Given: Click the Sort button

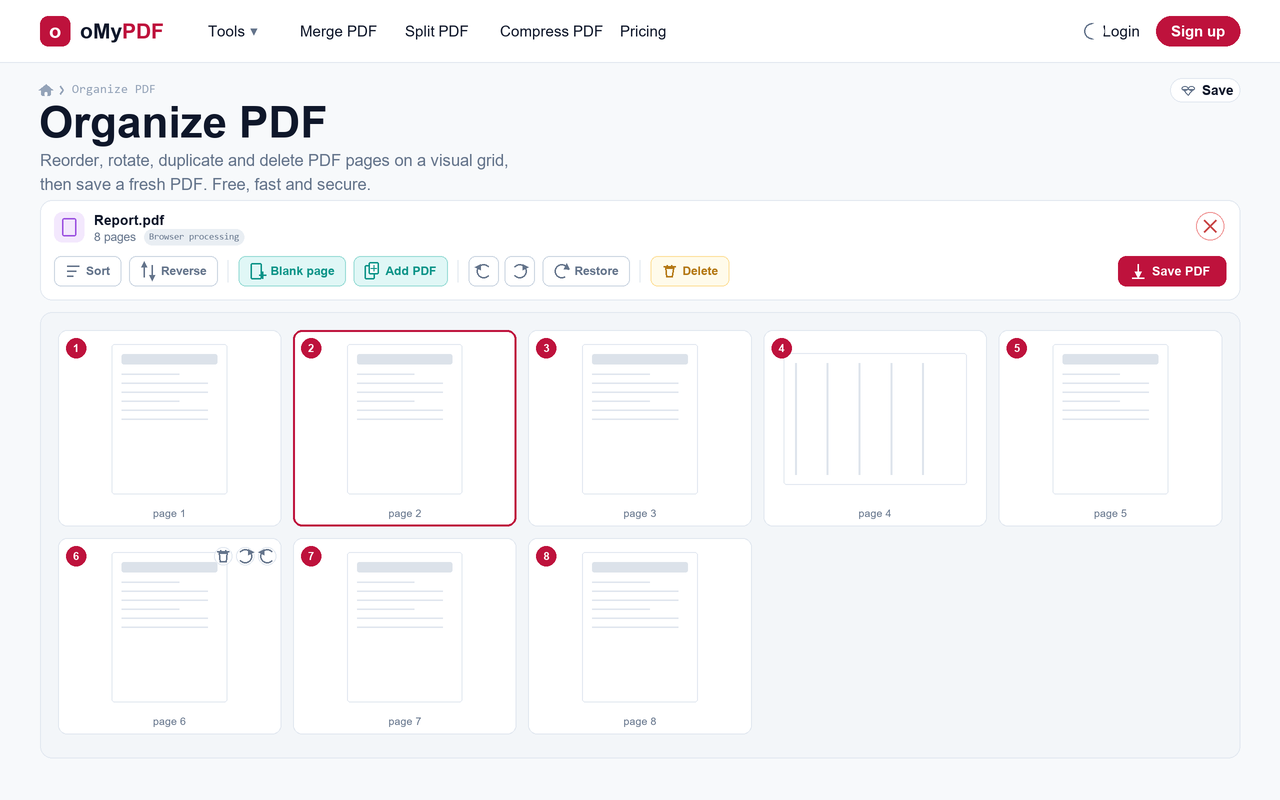Looking at the screenshot, I should 88,271.
